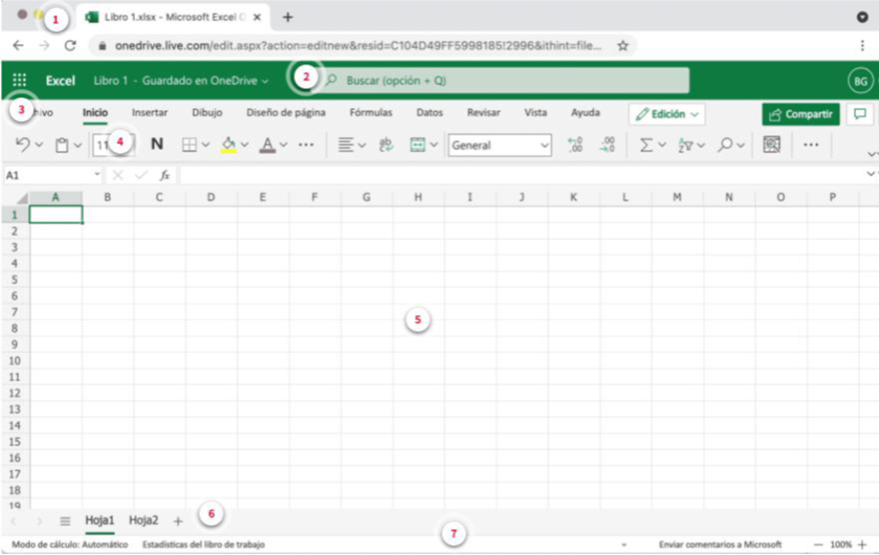Expand the General number format dropdown
Viewport: 879px width, 555px height.
point(544,145)
